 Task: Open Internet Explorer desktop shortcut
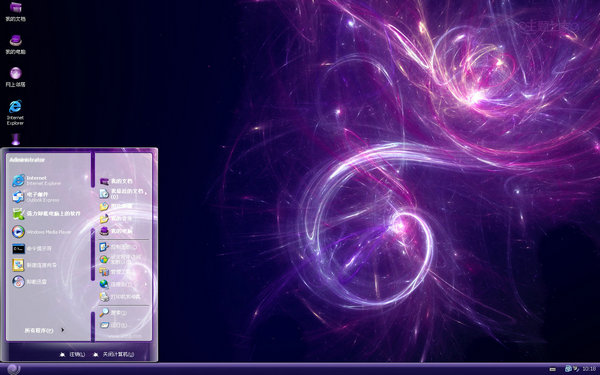[x=15, y=112]
